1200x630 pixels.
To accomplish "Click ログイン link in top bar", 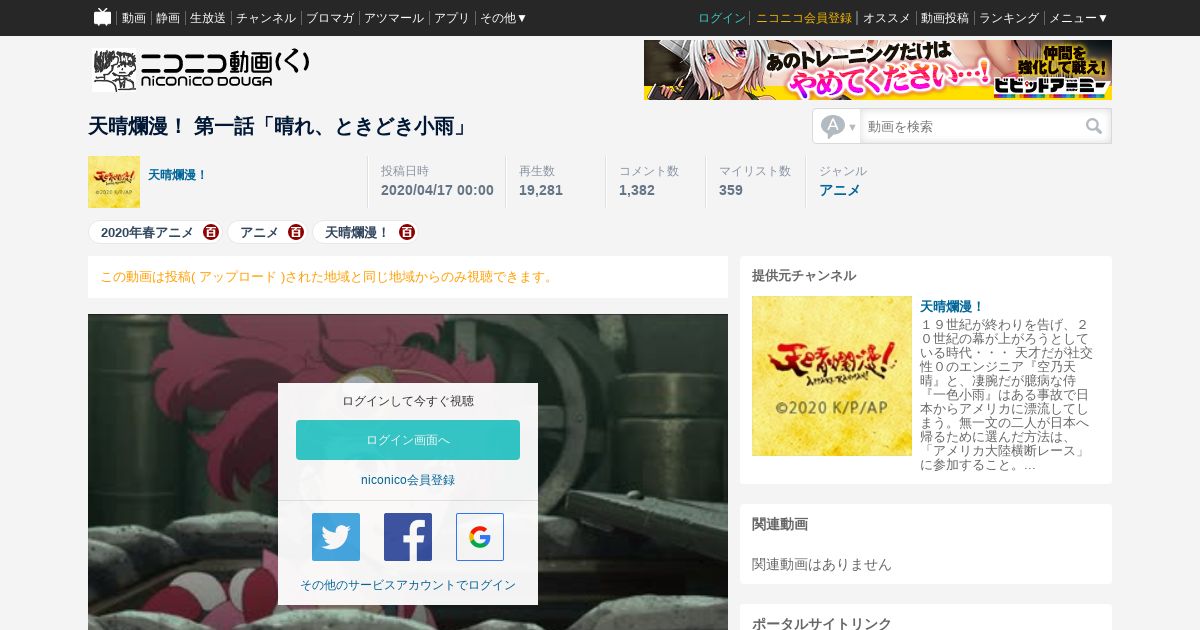I will 722,18.
